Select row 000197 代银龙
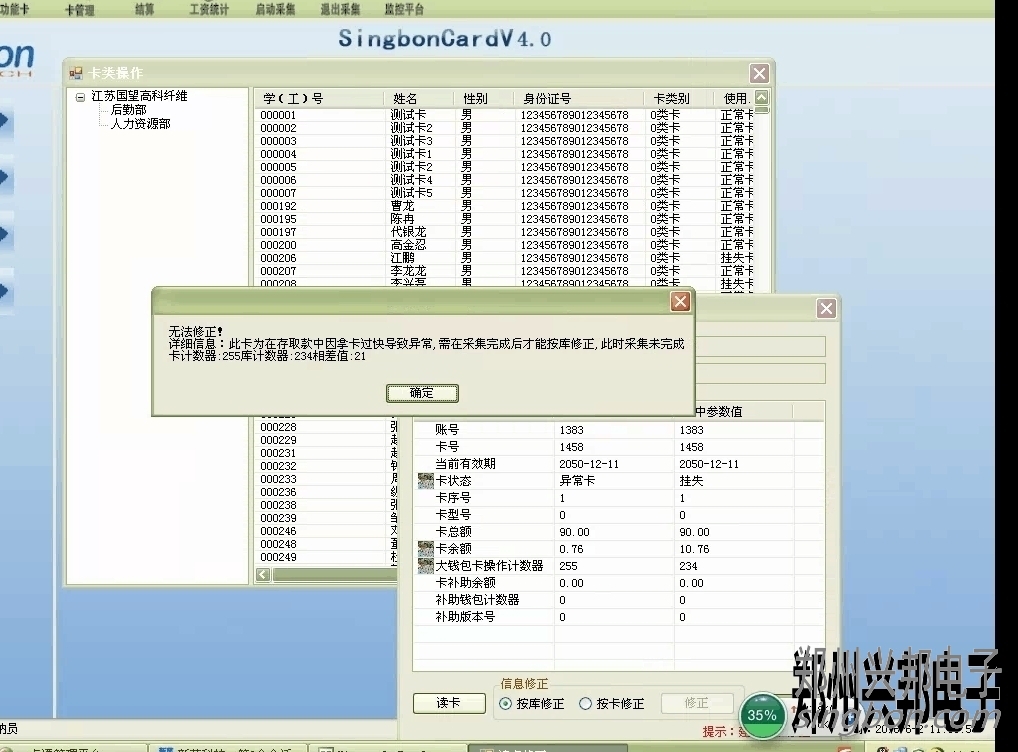The image size is (1018, 752). pos(506,232)
